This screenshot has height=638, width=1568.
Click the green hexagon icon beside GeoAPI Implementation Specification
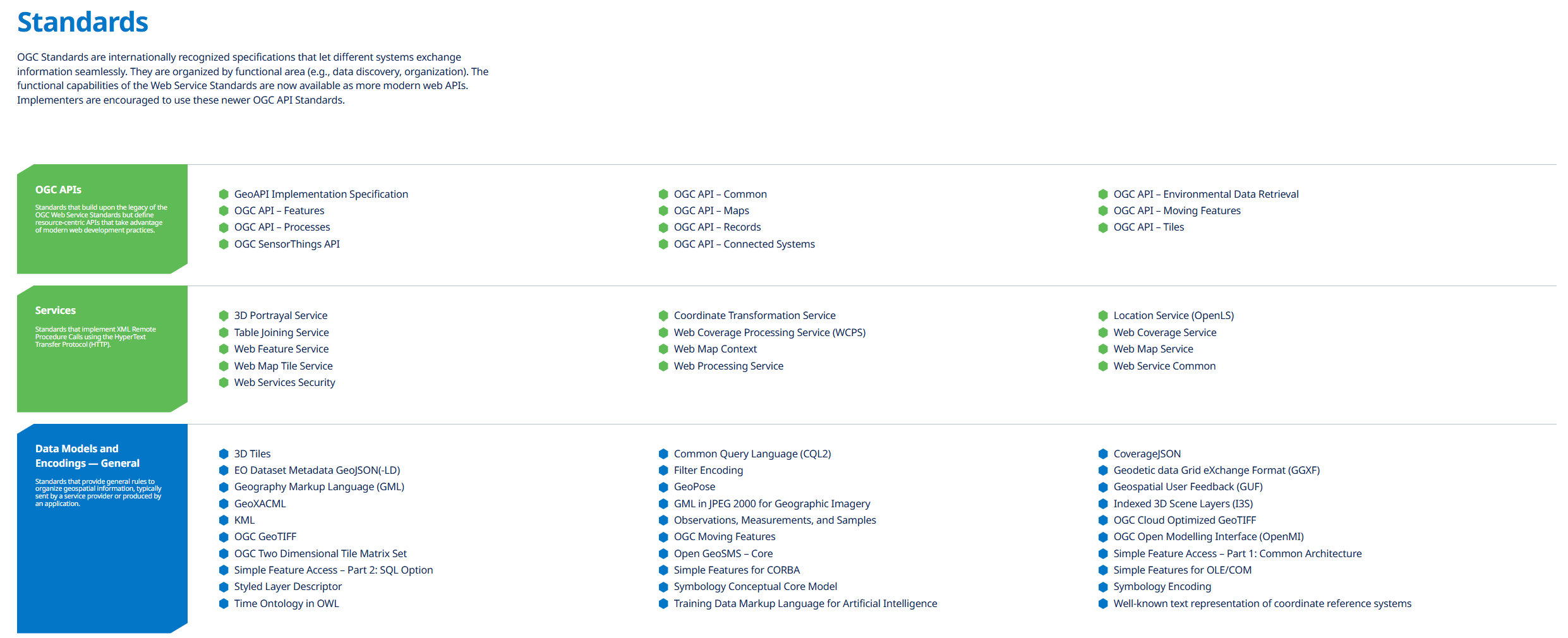(225, 194)
